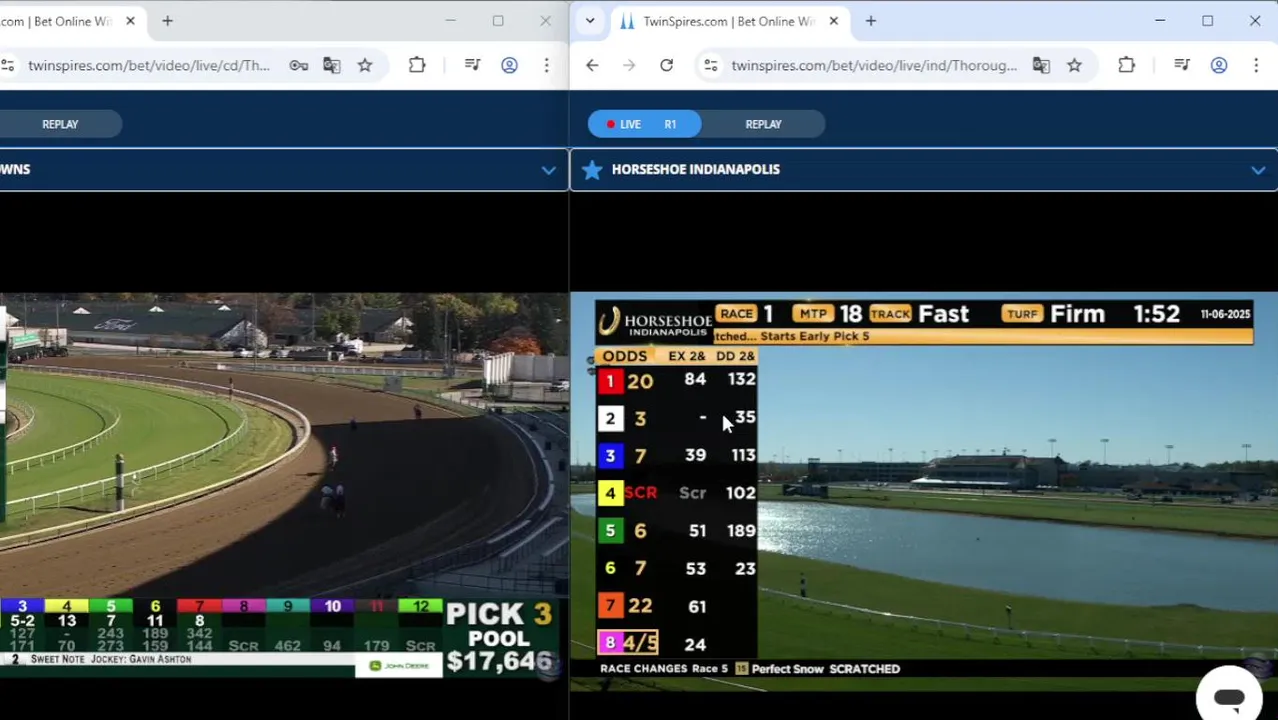Open media controls in left browser window

(472, 65)
